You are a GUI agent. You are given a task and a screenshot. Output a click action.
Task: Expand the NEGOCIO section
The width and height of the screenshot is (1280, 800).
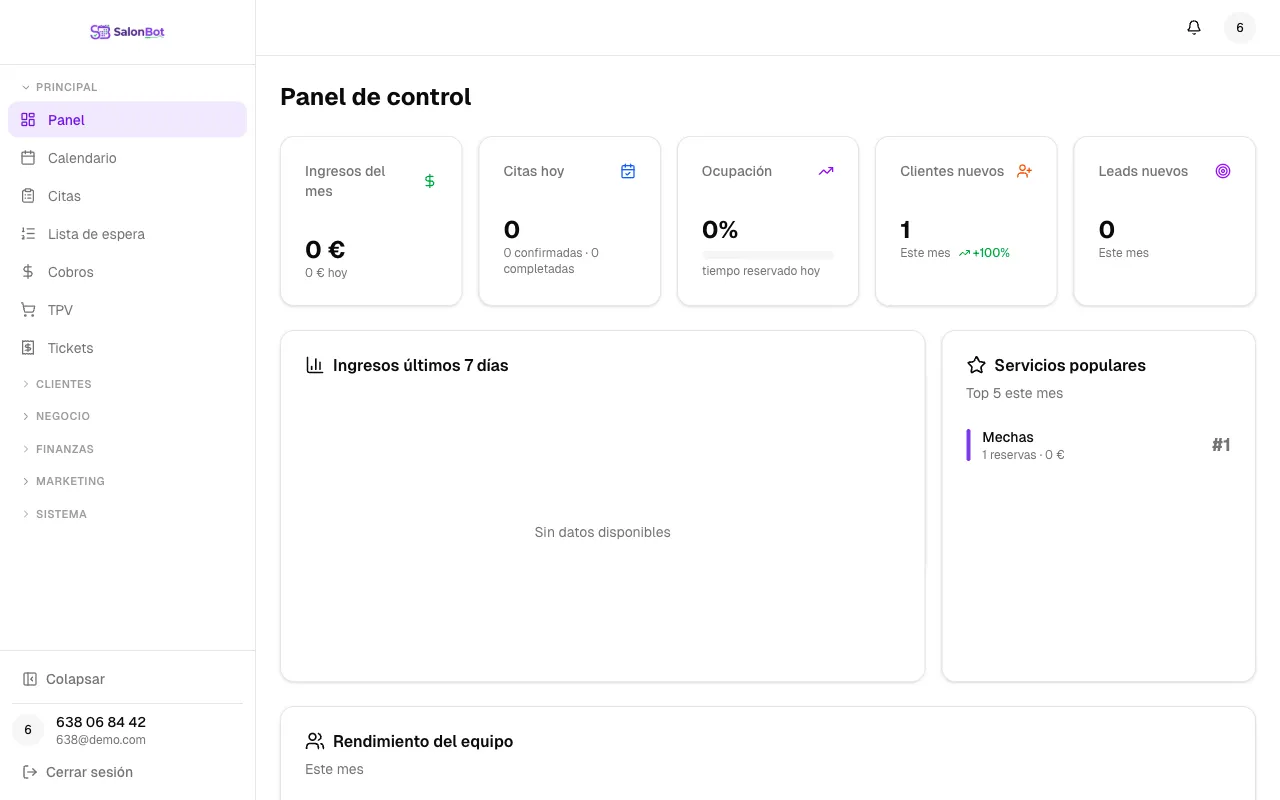click(63, 416)
